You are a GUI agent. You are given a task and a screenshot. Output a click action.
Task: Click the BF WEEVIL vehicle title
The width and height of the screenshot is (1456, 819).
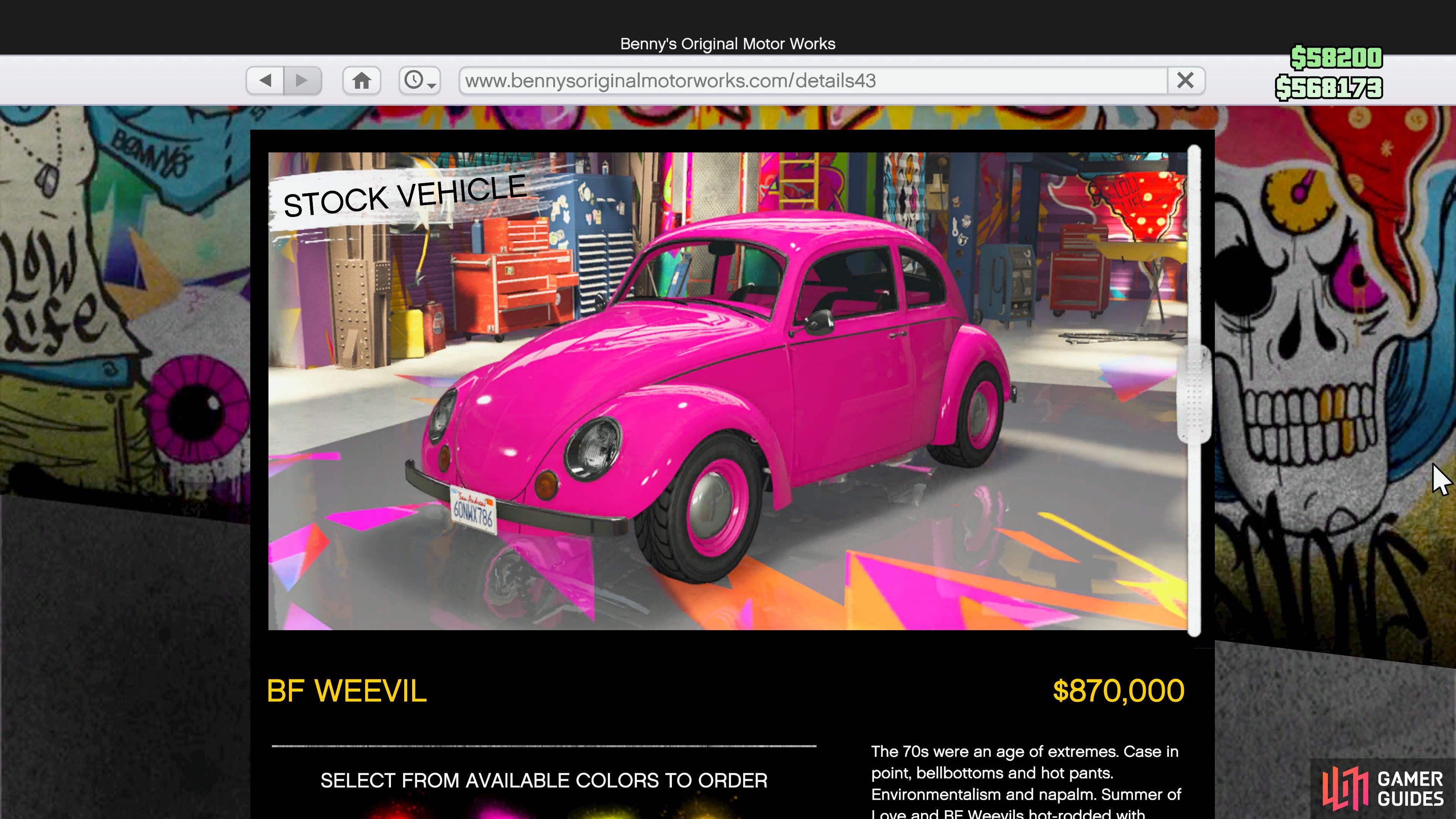(x=347, y=691)
